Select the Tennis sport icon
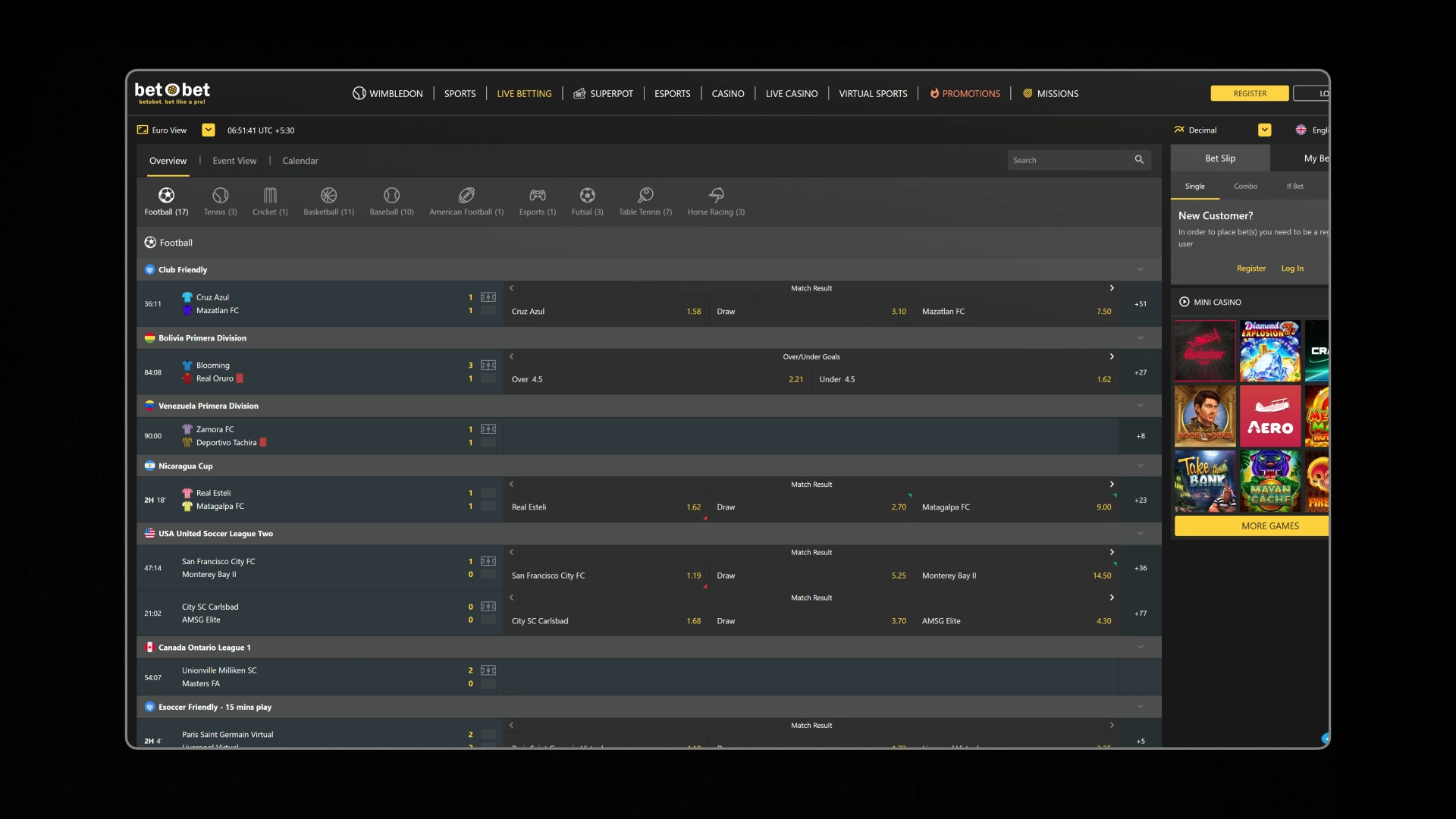Image resolution: width=1456 pixels, height=819 pixels. pyautogui.click(x=220, y=195)
